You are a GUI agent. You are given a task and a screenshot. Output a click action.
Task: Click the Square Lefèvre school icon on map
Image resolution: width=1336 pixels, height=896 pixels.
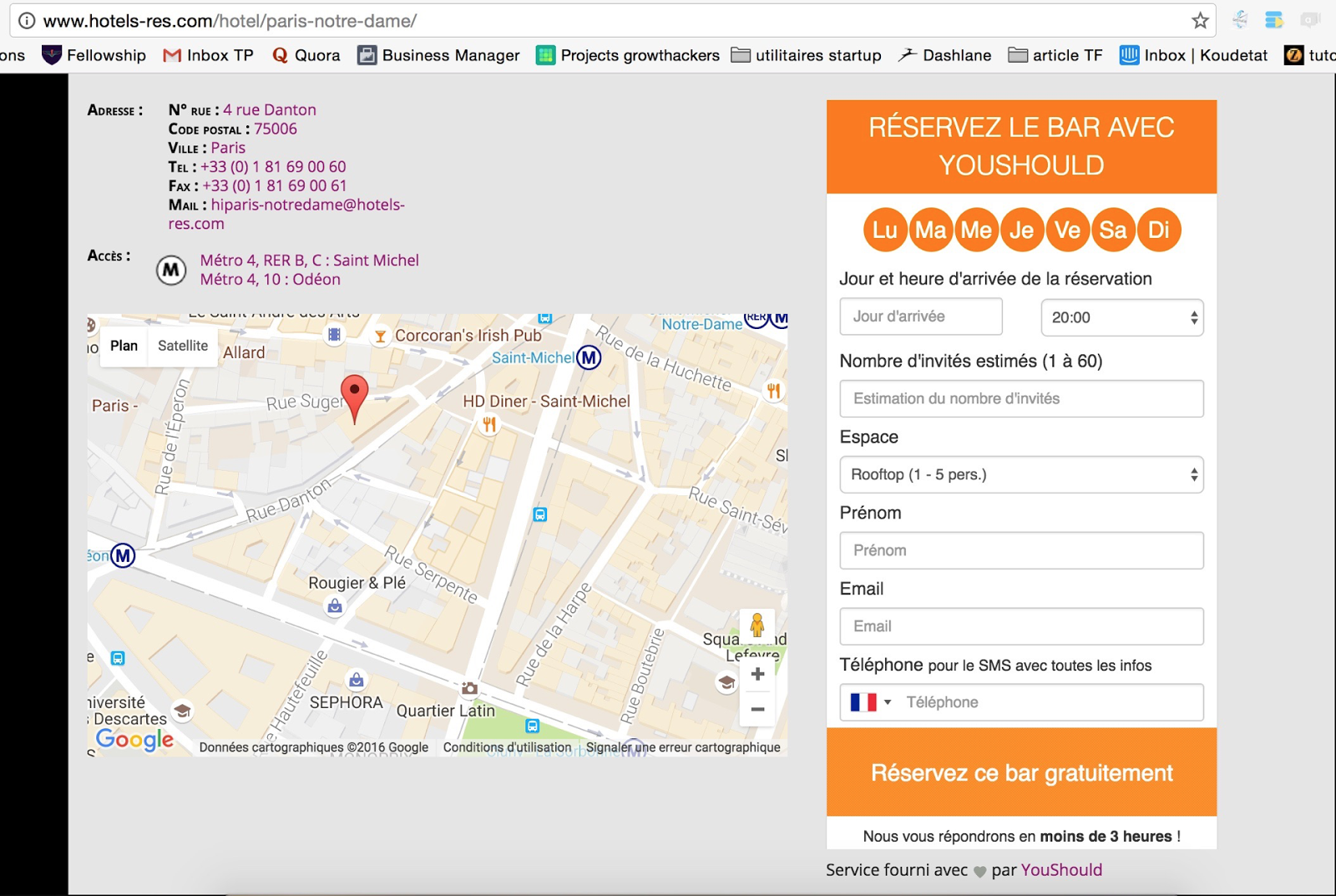(726, 682)
